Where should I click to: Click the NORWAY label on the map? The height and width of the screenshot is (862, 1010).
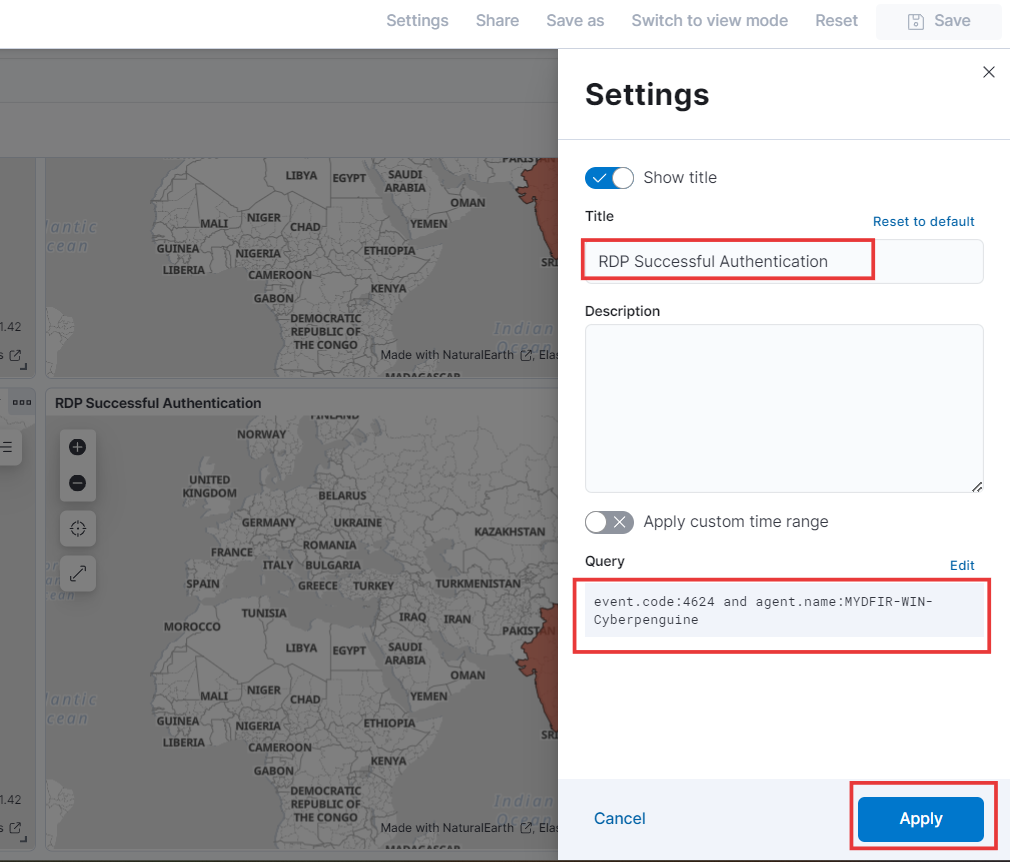[261, 435]
